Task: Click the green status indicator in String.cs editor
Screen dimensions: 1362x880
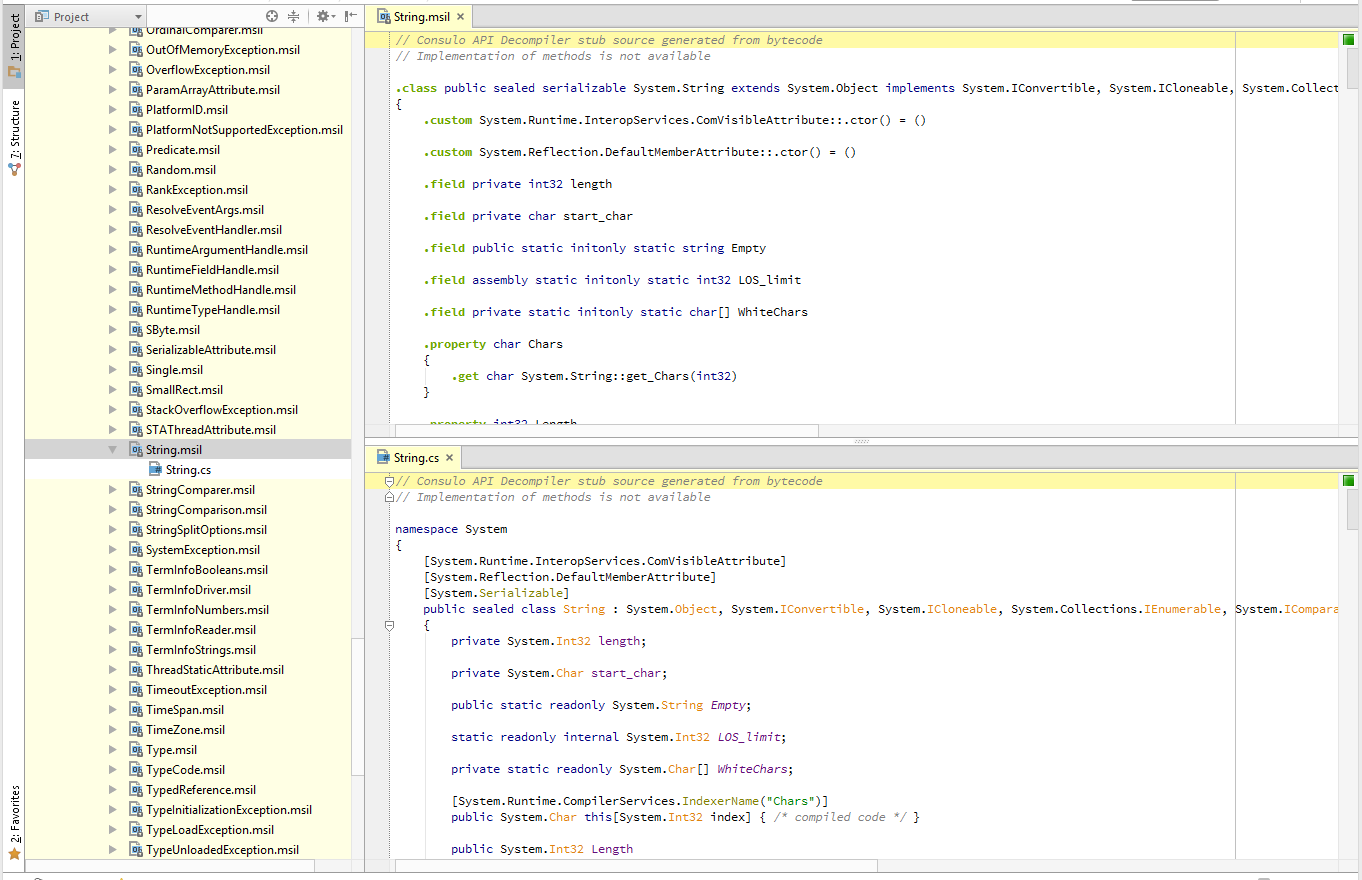Action: tap(1348, 481)
